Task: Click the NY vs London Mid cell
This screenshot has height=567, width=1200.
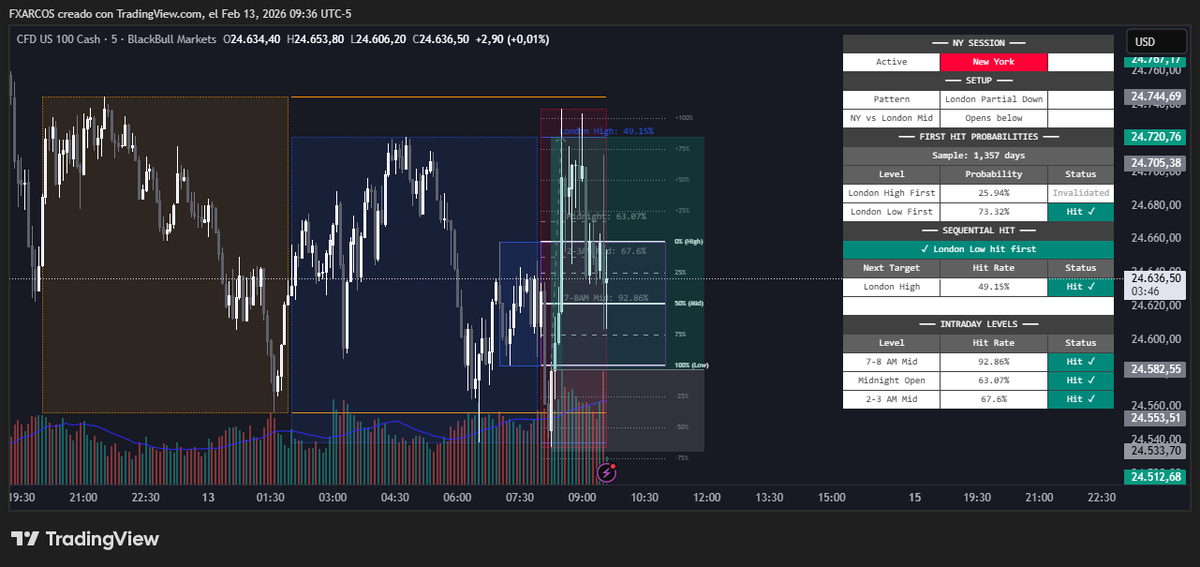Action: [x=892, y=118]
